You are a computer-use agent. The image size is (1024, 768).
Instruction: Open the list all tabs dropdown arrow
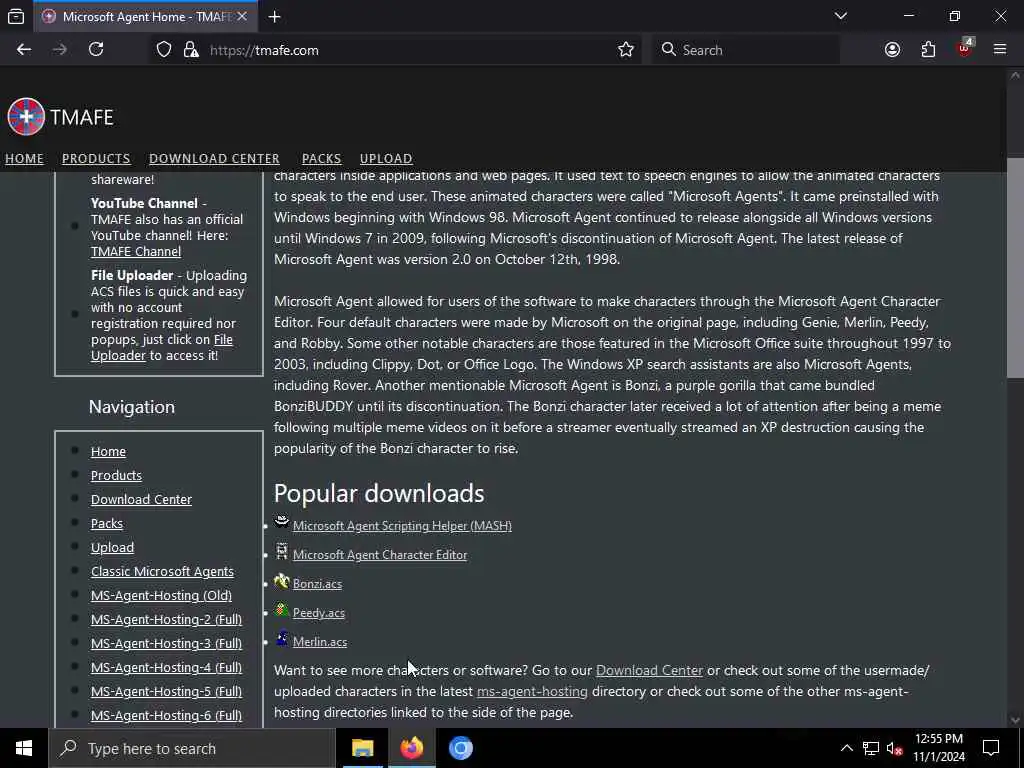point(840,16)
